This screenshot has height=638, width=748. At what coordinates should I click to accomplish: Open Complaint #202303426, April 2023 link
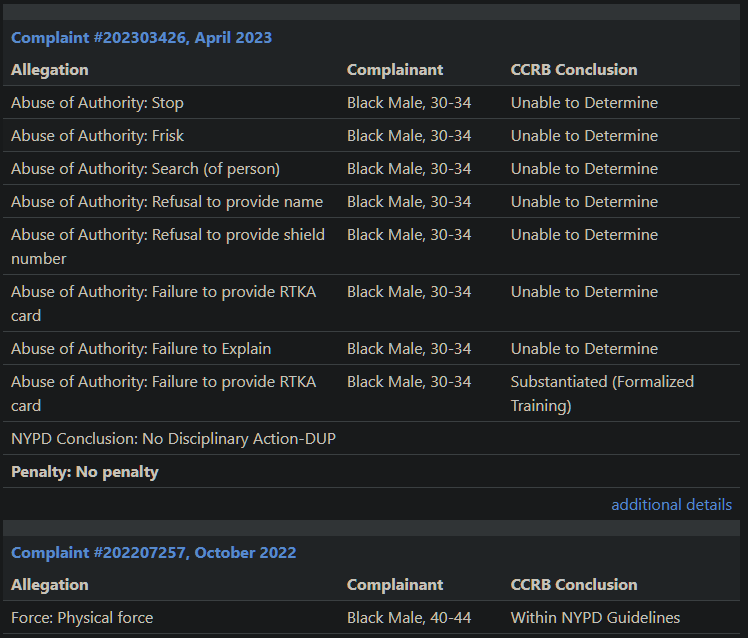click(141, 38)
